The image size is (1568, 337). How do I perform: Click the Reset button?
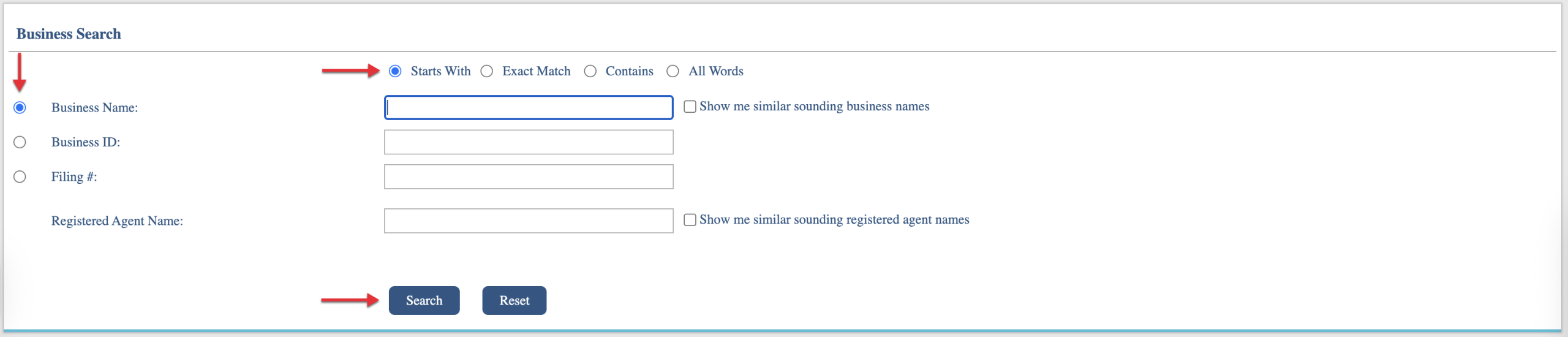pos(514,300)
